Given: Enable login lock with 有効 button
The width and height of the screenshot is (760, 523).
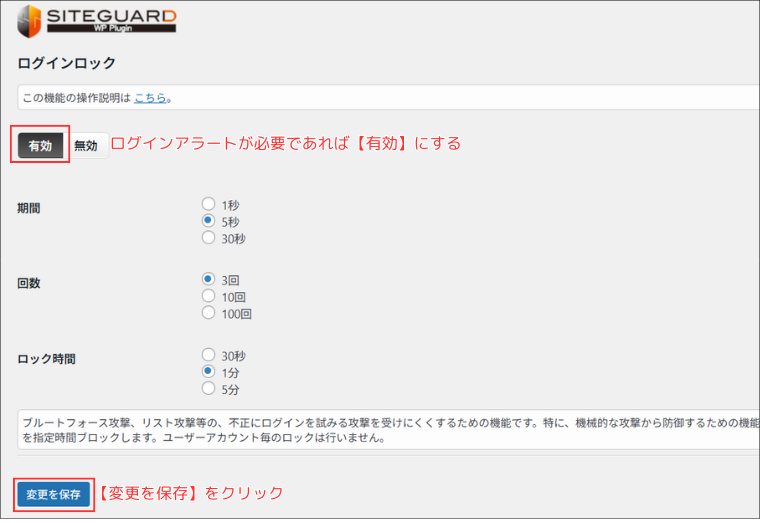Looking at the screenshot, I should click(x=40, y=145).
